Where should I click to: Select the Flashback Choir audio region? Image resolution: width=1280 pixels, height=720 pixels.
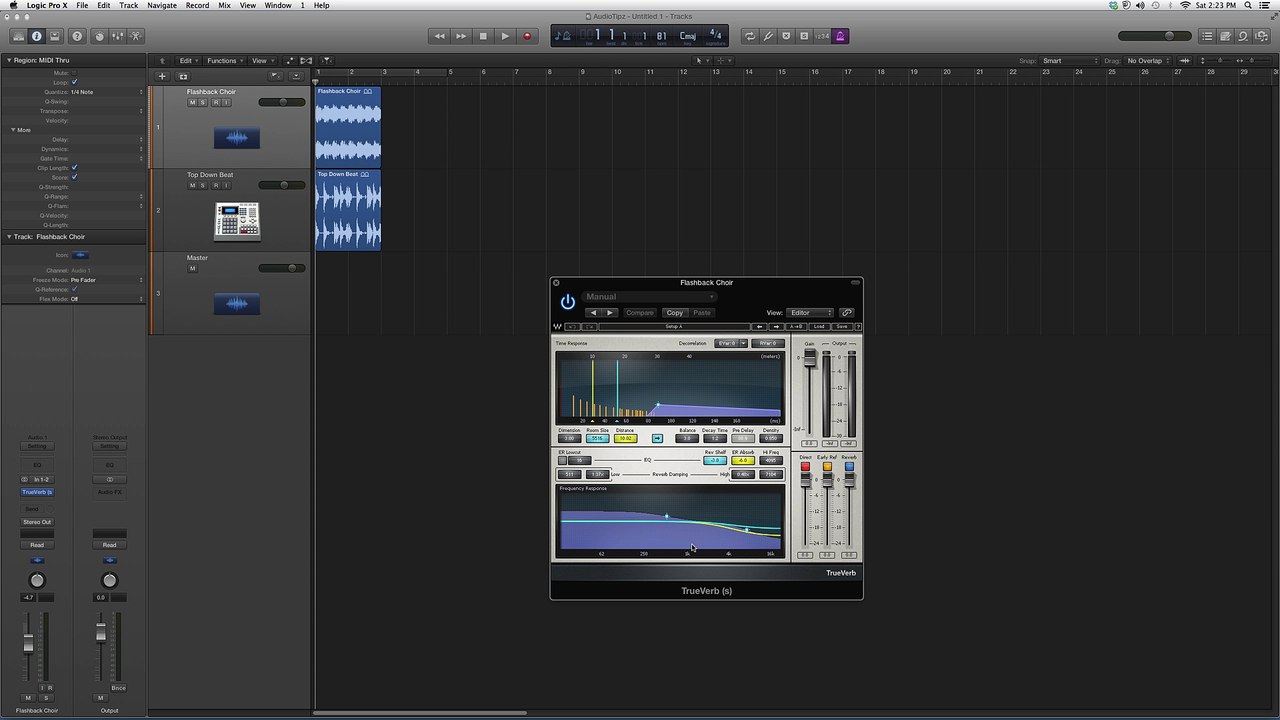tap(348, 126)
